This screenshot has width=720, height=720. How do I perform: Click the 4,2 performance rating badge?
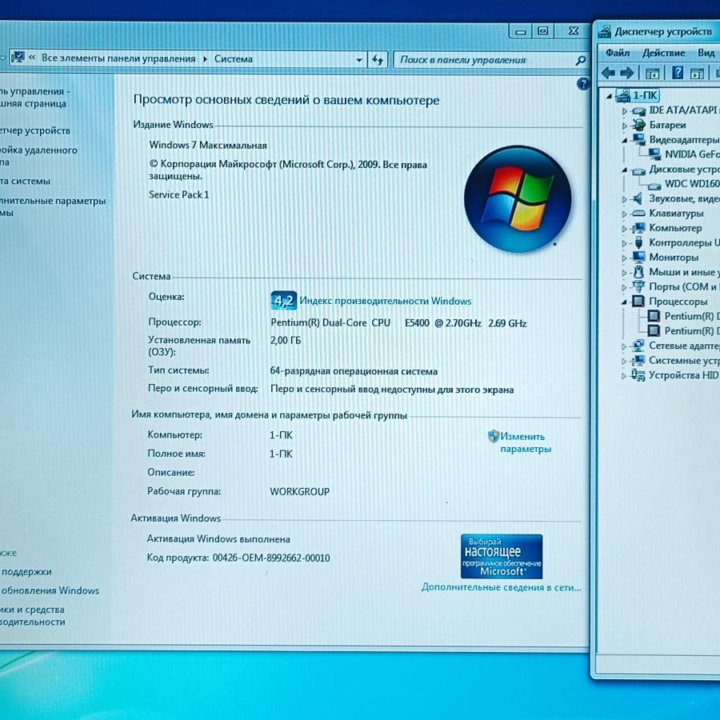(x=283, y=300)
